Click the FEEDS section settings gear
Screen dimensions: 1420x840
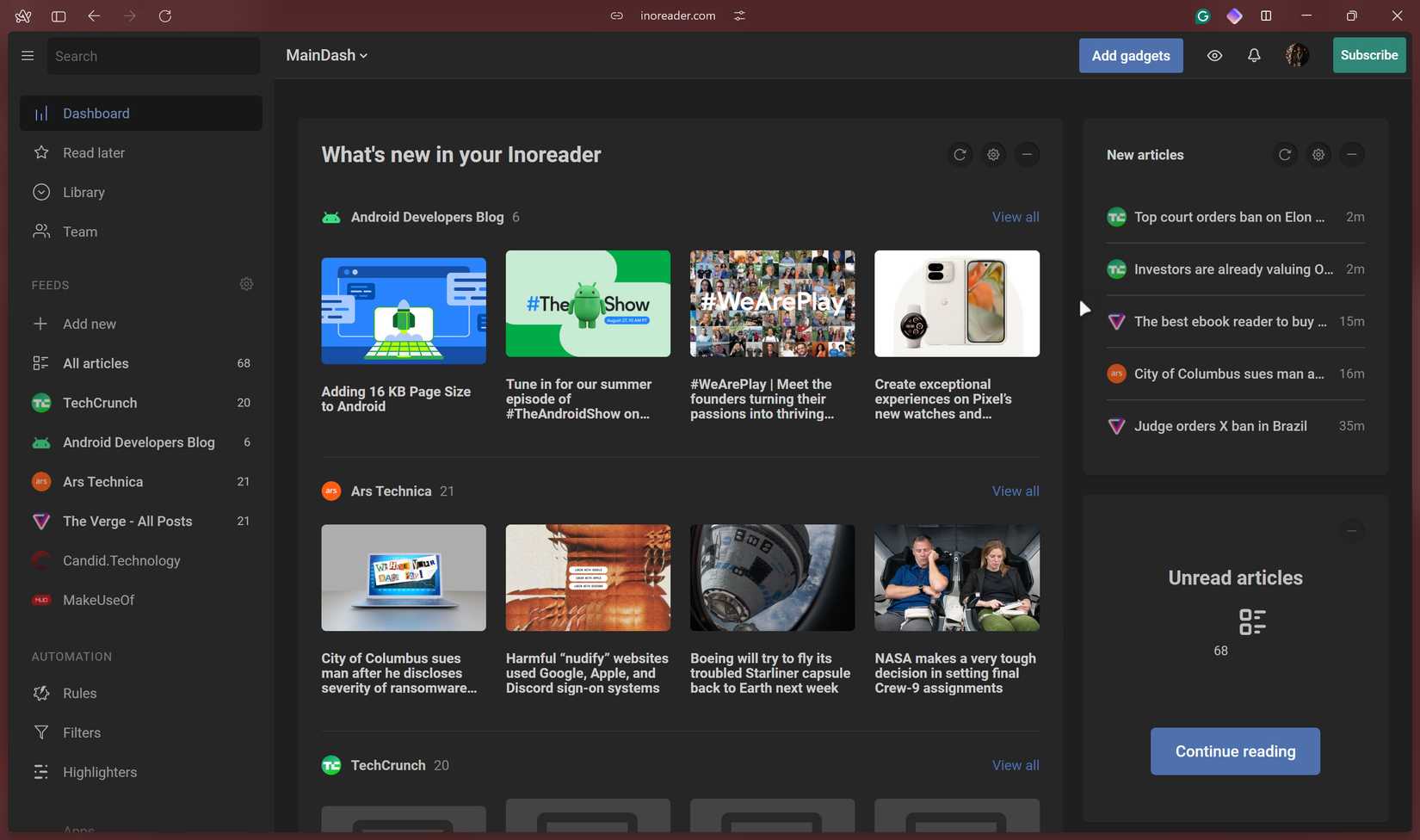point(246,284)
